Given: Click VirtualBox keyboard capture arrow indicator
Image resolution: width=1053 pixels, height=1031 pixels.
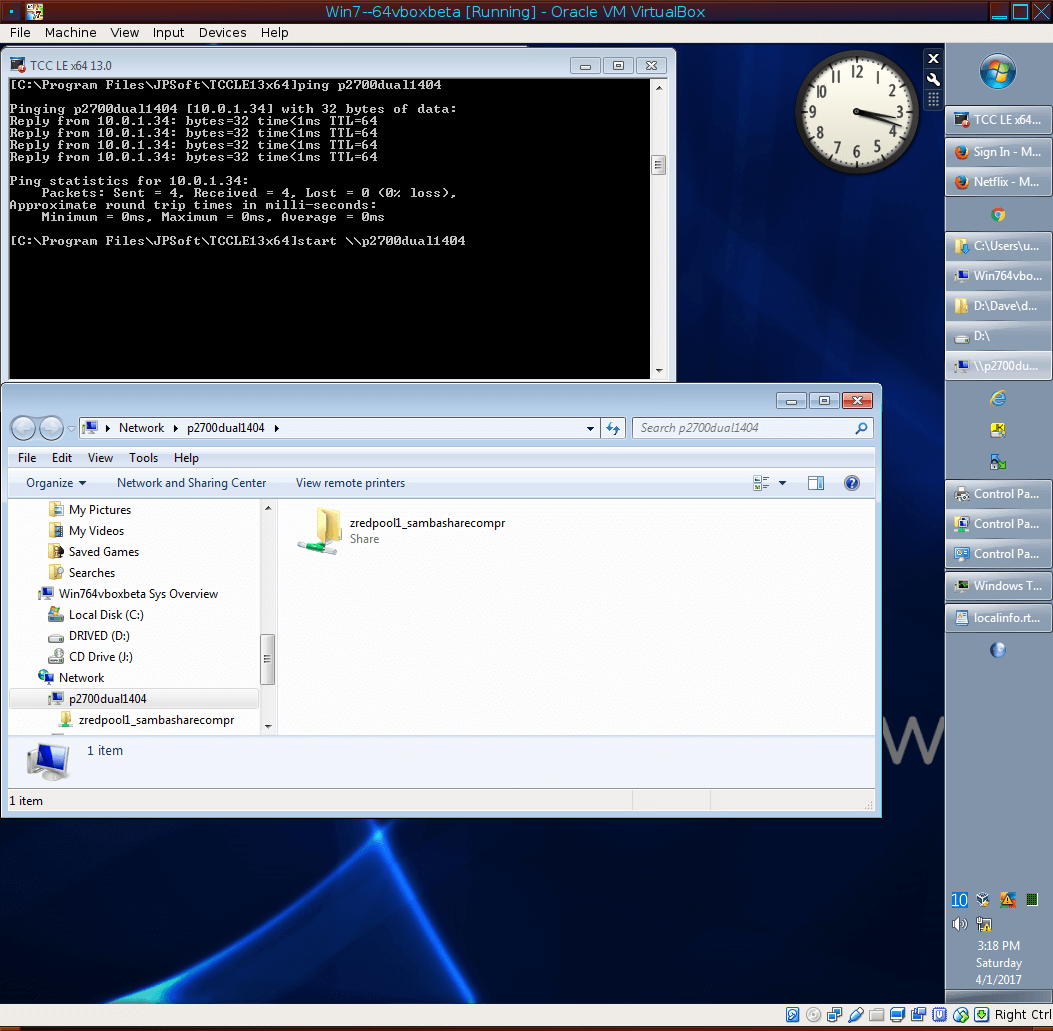Looking at the screenshot, I should (982, 1015).
